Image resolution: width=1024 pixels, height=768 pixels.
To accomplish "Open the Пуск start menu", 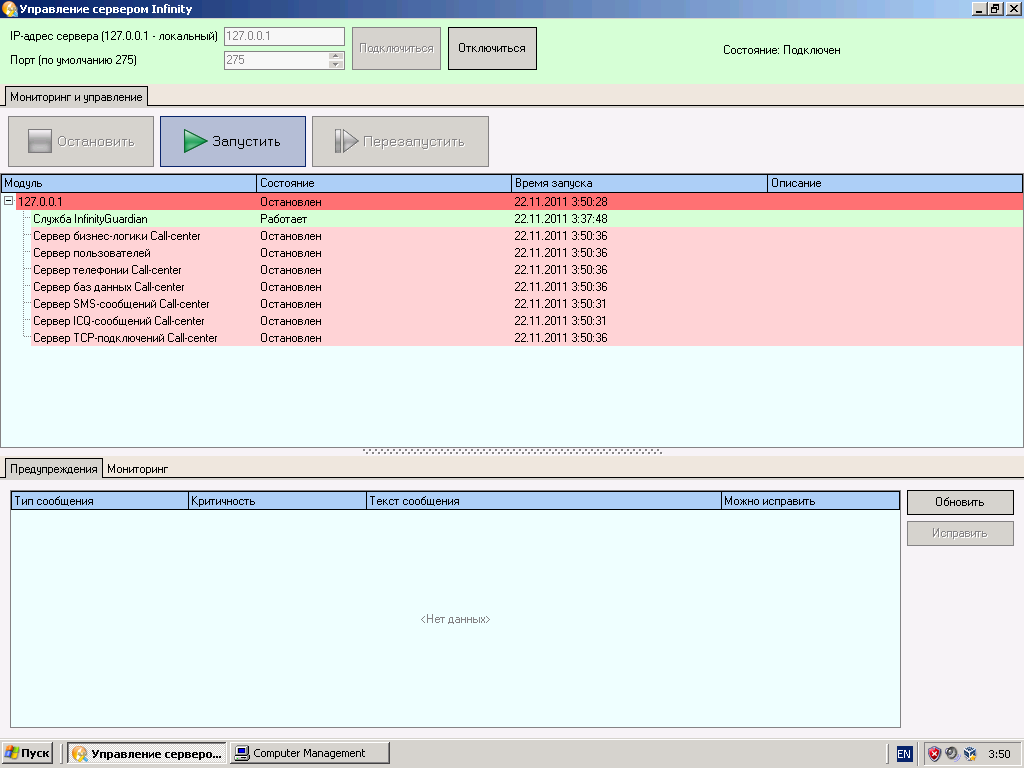I will [x=27, y=753].
